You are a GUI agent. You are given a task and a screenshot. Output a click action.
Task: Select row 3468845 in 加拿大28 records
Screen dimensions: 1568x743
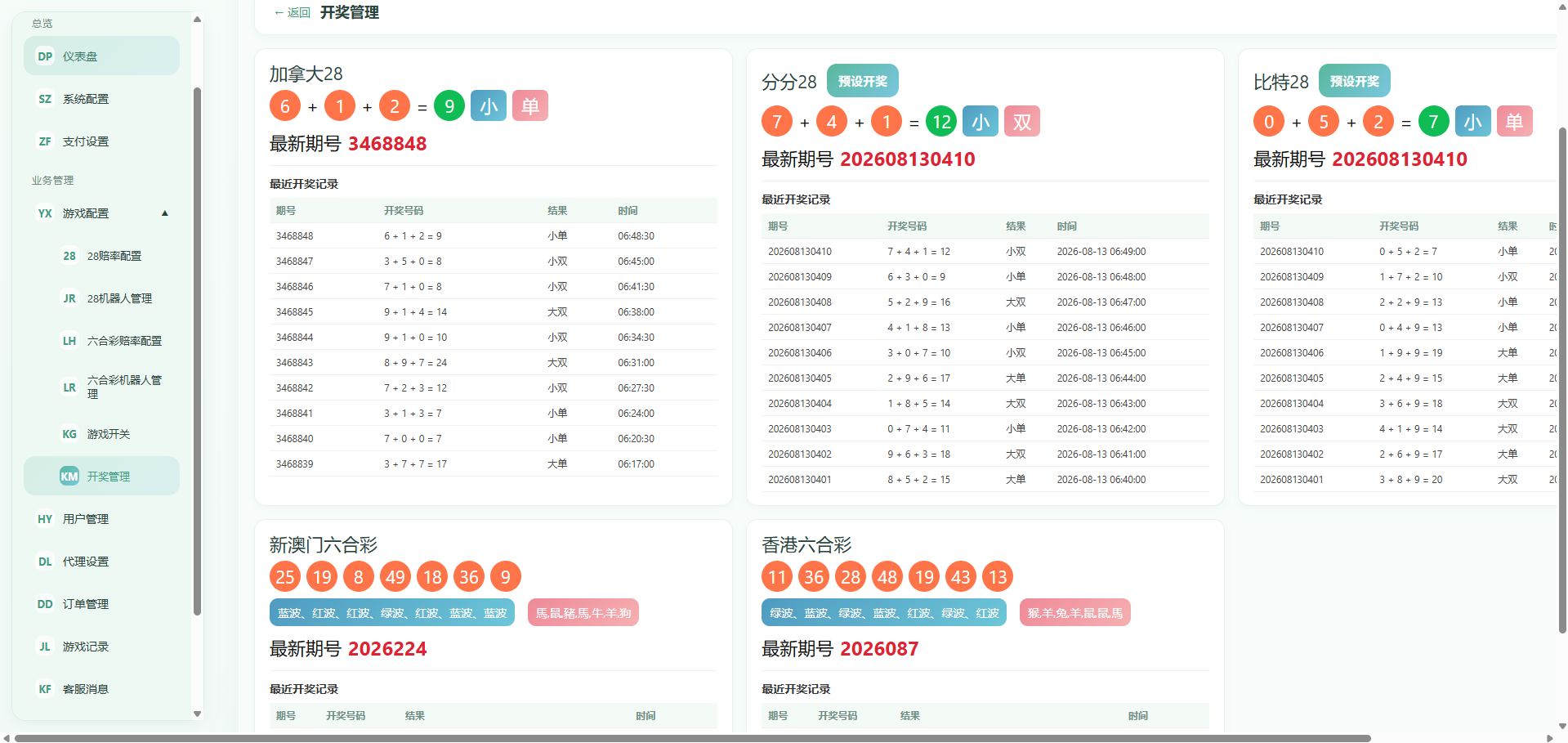click(x=494, y=312)
